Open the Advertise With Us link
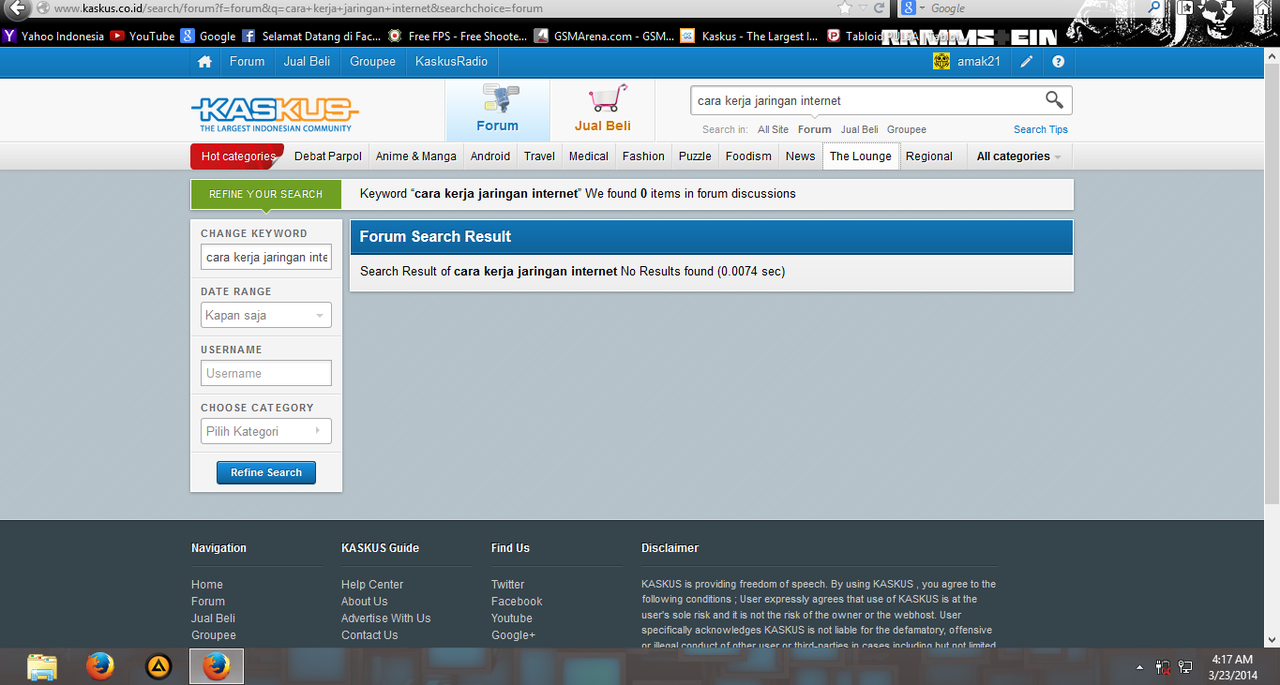Viewport: 1280px width, 685px height. click(386, 619)
